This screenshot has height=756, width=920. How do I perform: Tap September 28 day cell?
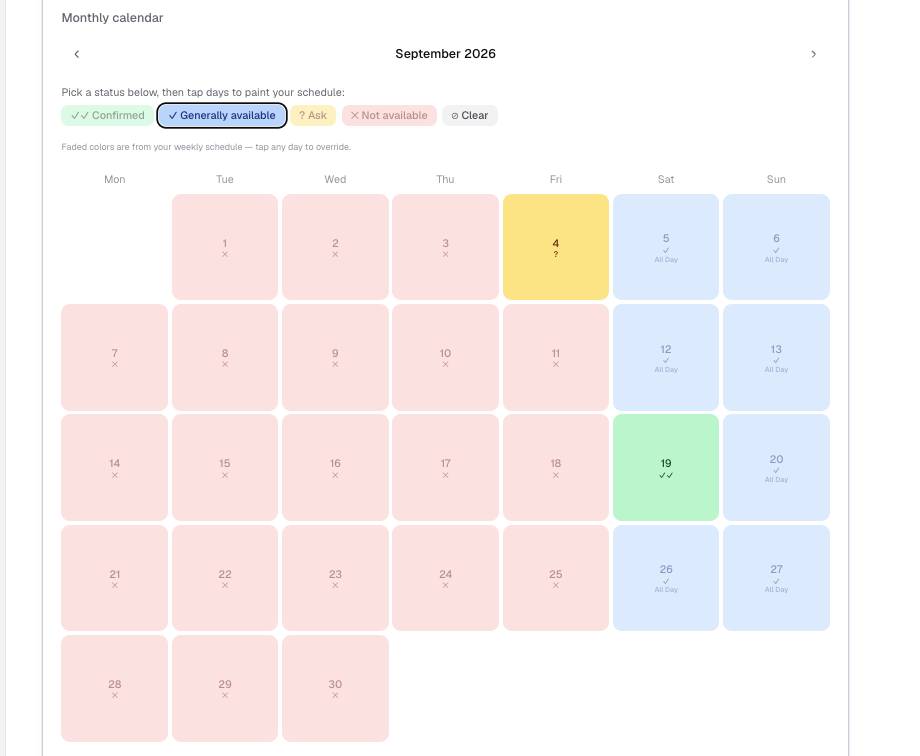coord(114,688)
